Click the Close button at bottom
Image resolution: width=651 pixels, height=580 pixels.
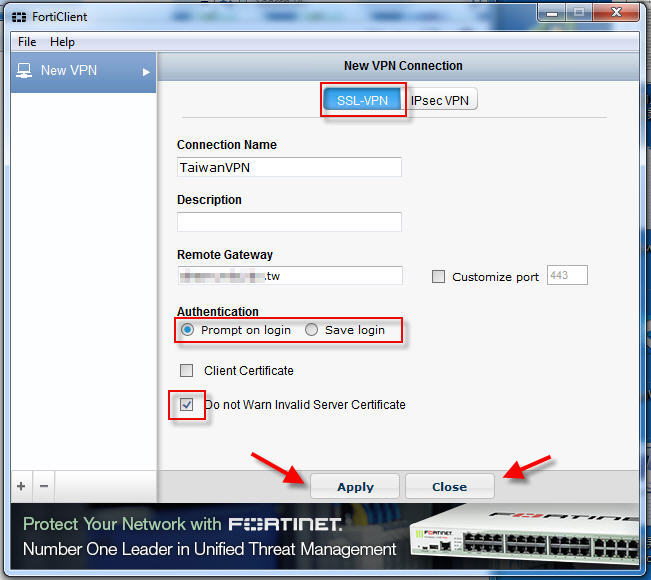[450, 487]
